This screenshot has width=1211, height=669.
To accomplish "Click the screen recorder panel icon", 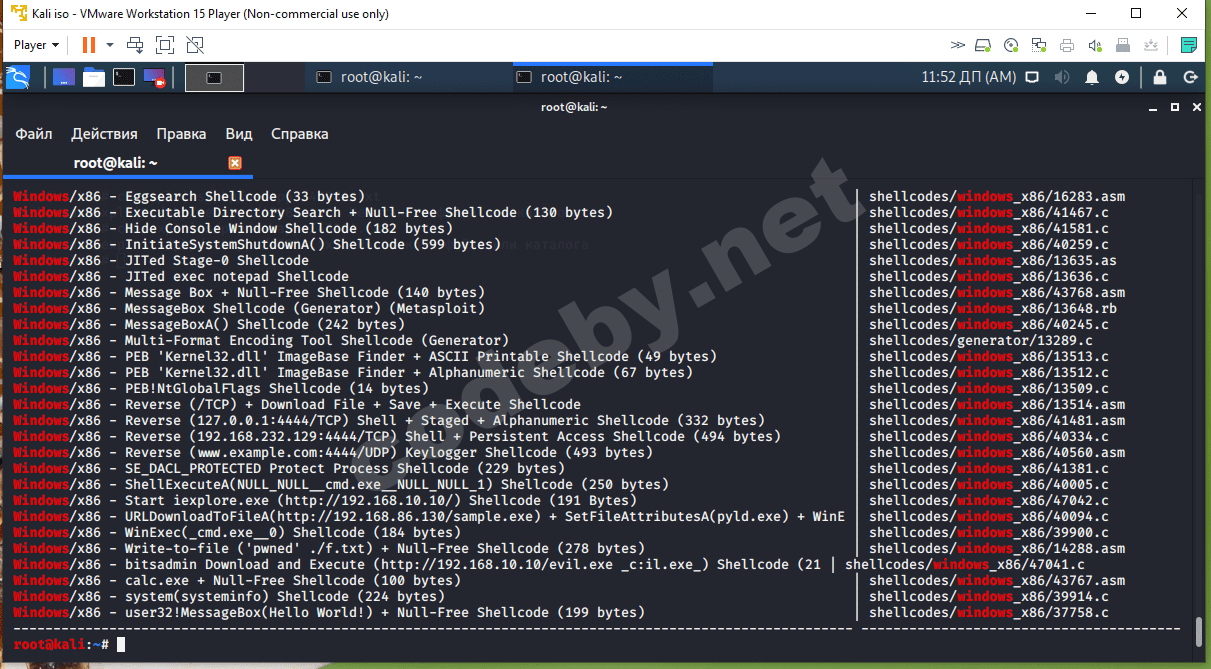I will point(154,77).
